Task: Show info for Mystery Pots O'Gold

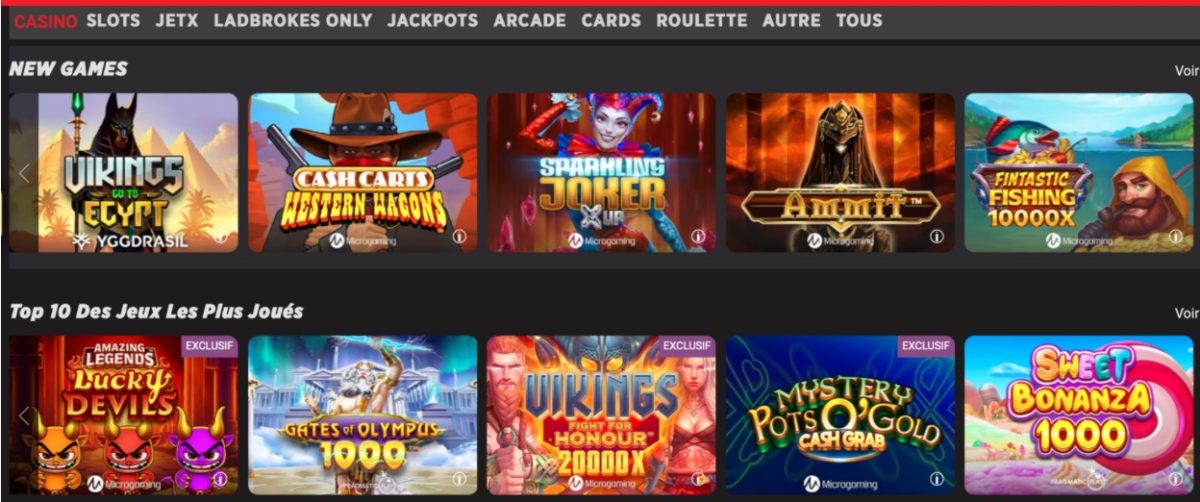Action: [x=937, y=479]
